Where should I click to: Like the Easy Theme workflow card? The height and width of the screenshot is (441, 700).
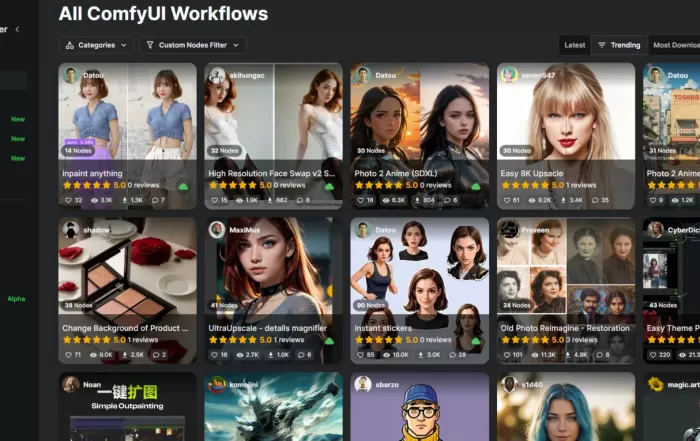coord(653,355)
